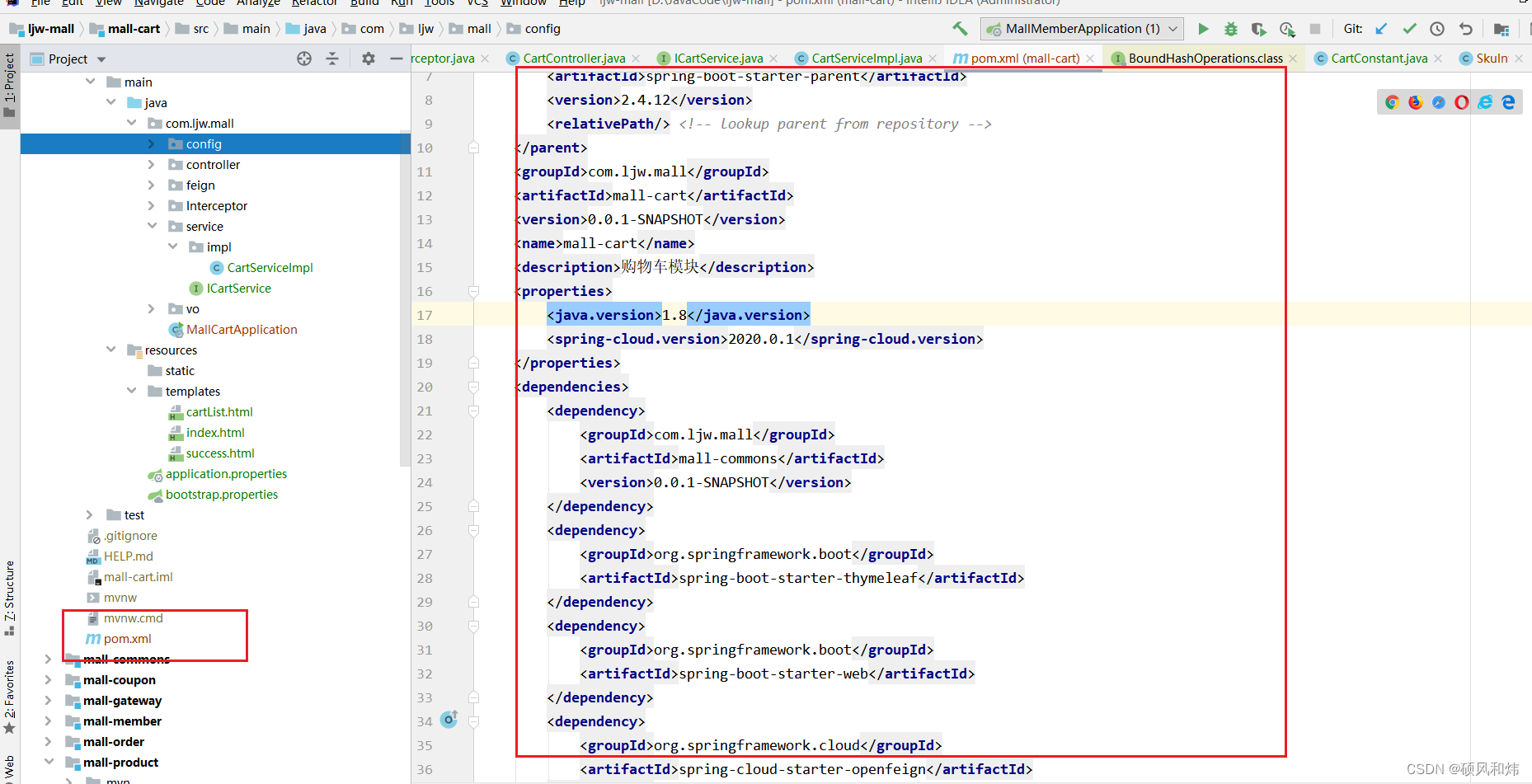Open the 1: Project side tab
Viewport: 1532px width, 784px height.
[9, 86]
